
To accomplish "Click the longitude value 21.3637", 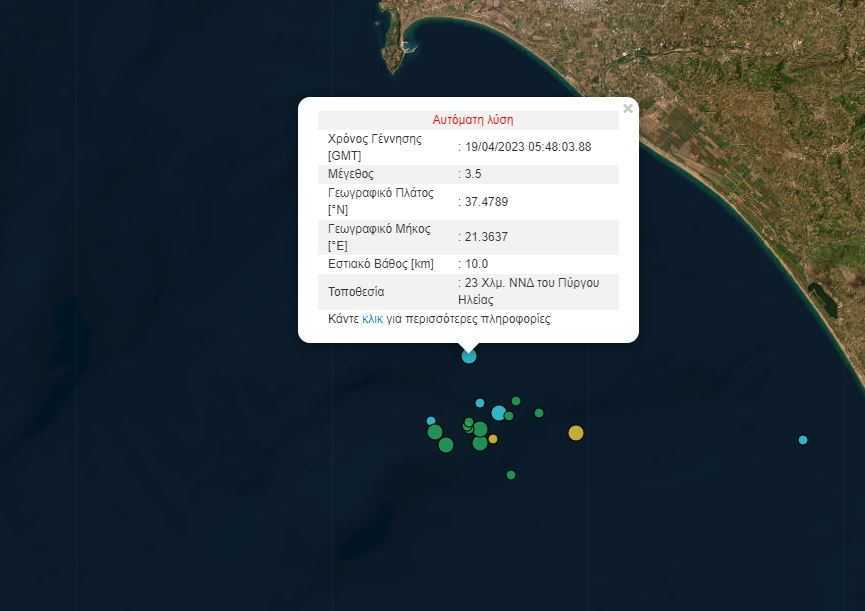I will pos(486,237).
